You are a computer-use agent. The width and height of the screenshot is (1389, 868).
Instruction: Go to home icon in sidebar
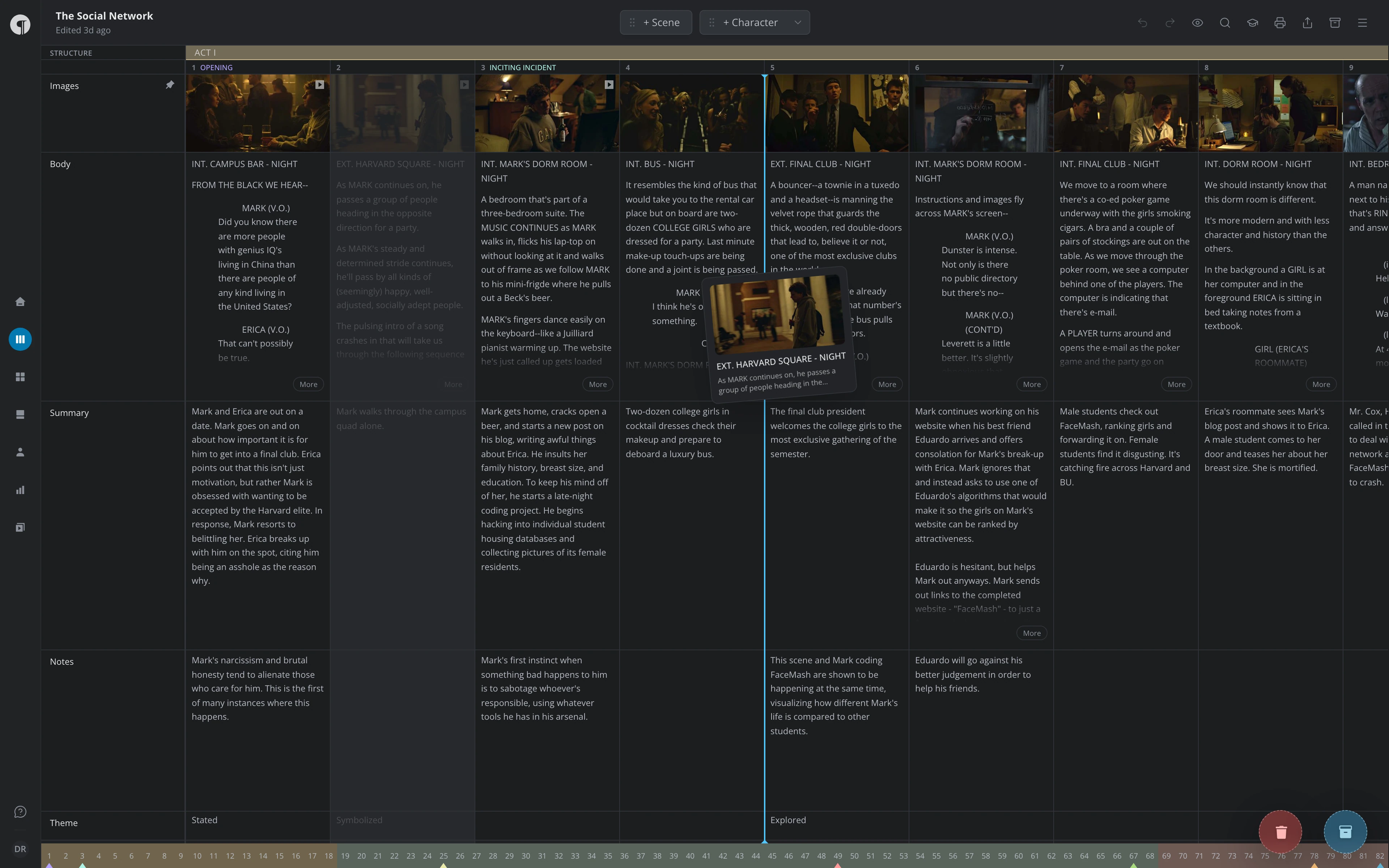click(x=20, y=301)
